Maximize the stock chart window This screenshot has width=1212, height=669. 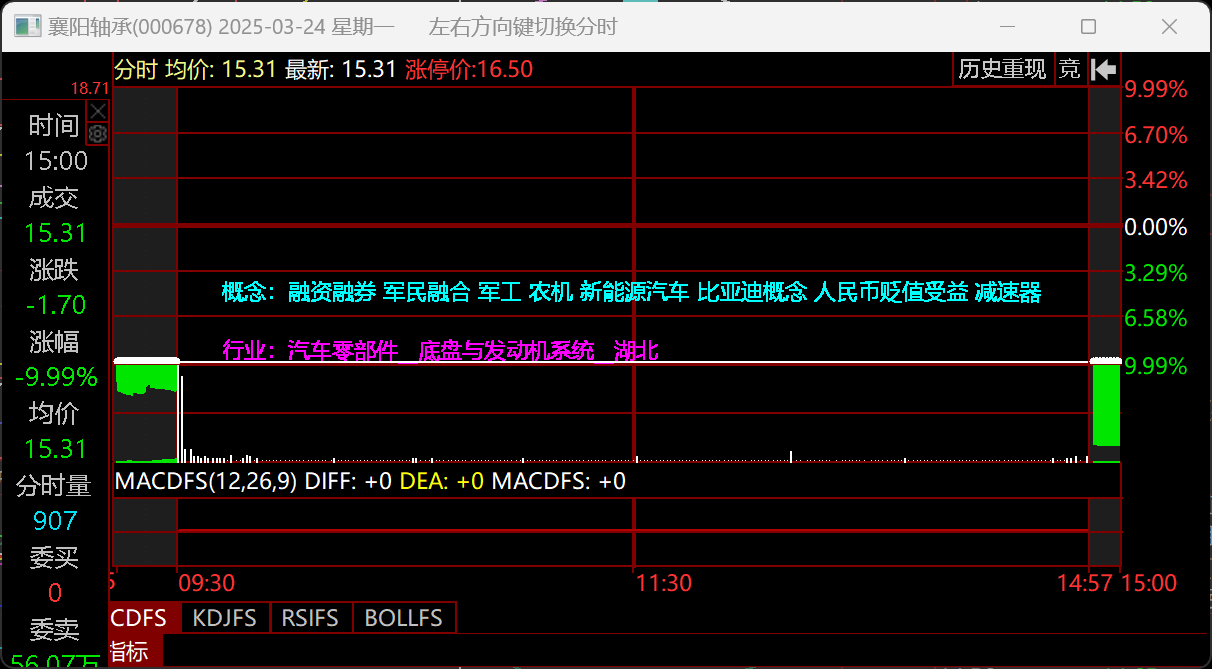tap(1088, 27)
